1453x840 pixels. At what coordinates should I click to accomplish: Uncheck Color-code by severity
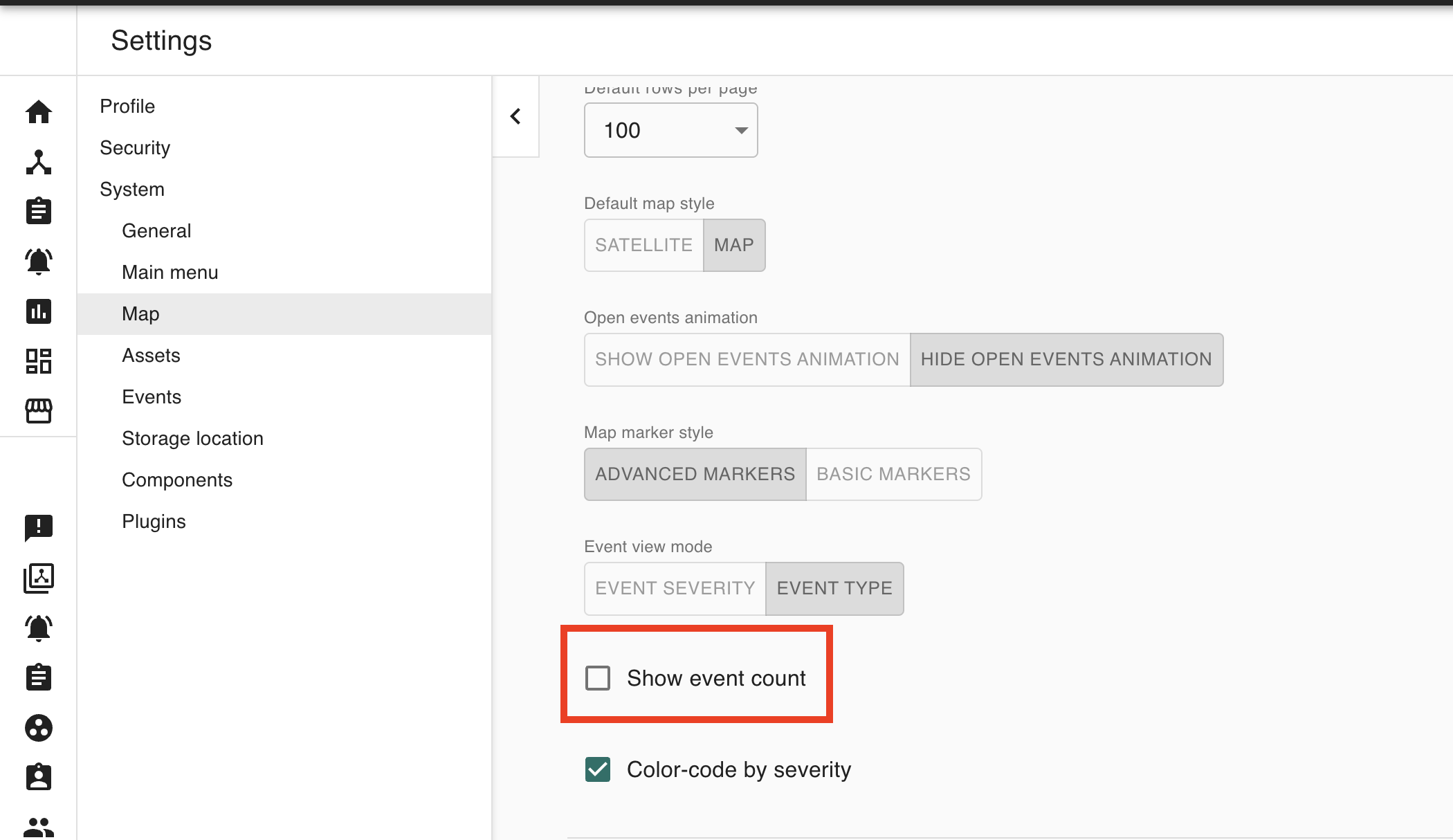(598, 769)
